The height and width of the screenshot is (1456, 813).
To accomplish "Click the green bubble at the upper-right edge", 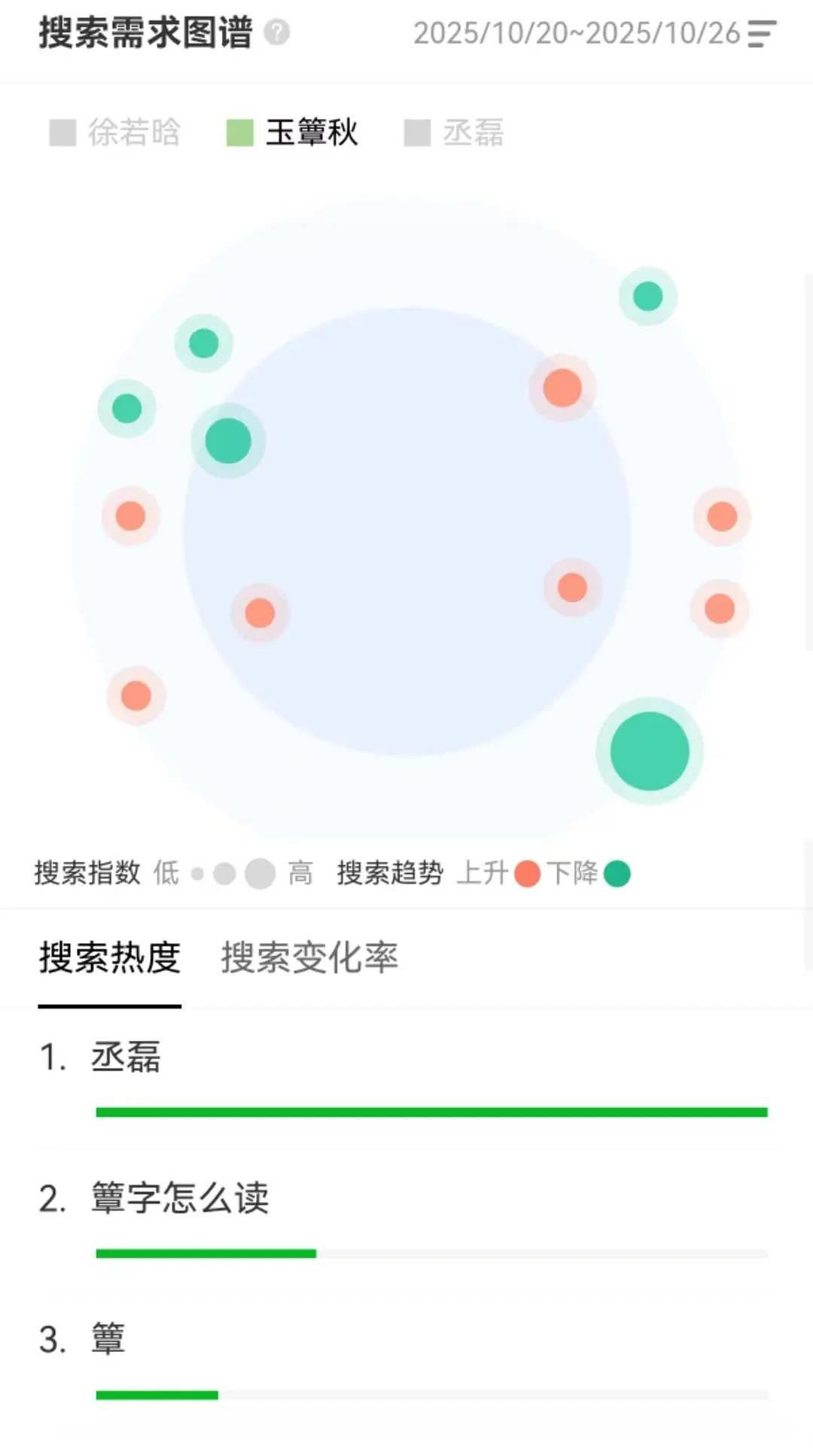I will pos(648,296).
